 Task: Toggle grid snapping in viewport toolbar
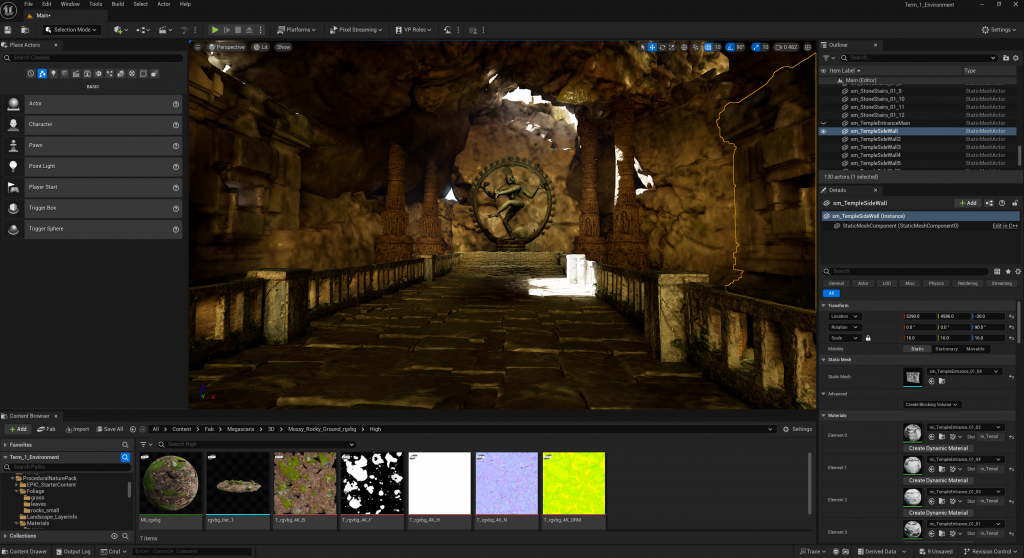point(708,47)
